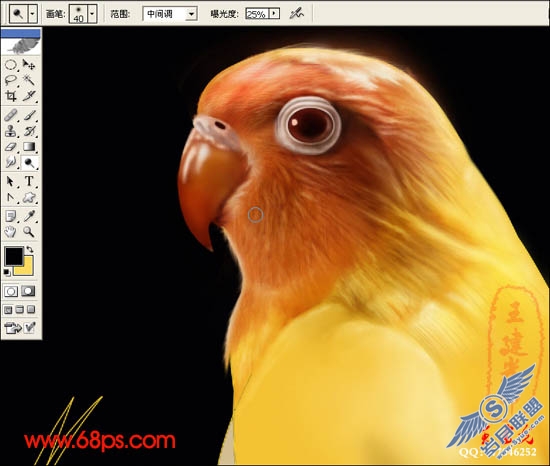Select the Smudge tool
Viewport: 550px width, 466px height.
point(11,162)
